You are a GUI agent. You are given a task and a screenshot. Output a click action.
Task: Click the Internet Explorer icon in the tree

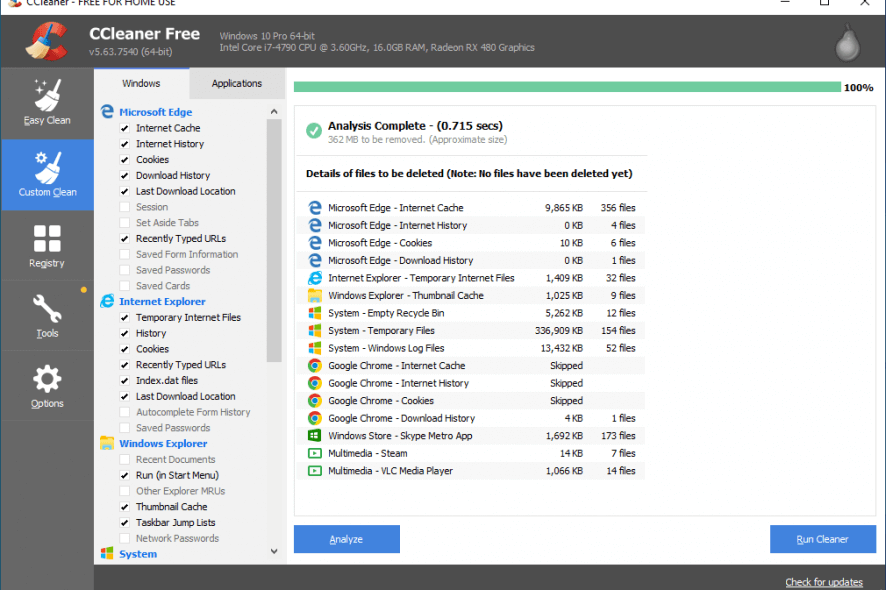coord(107,301)
